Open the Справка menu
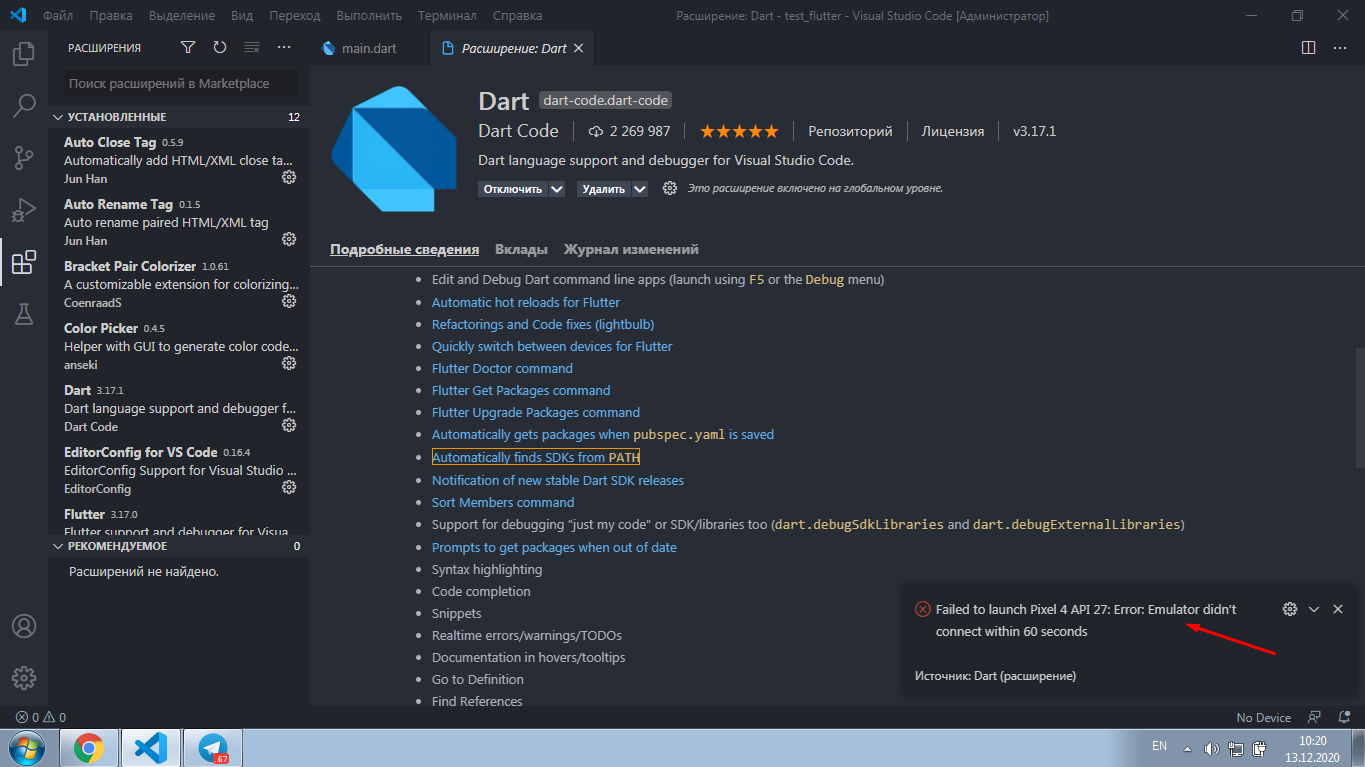This screenshot has width=1365, height=767. pyautogui.click(x=517, y=15)
